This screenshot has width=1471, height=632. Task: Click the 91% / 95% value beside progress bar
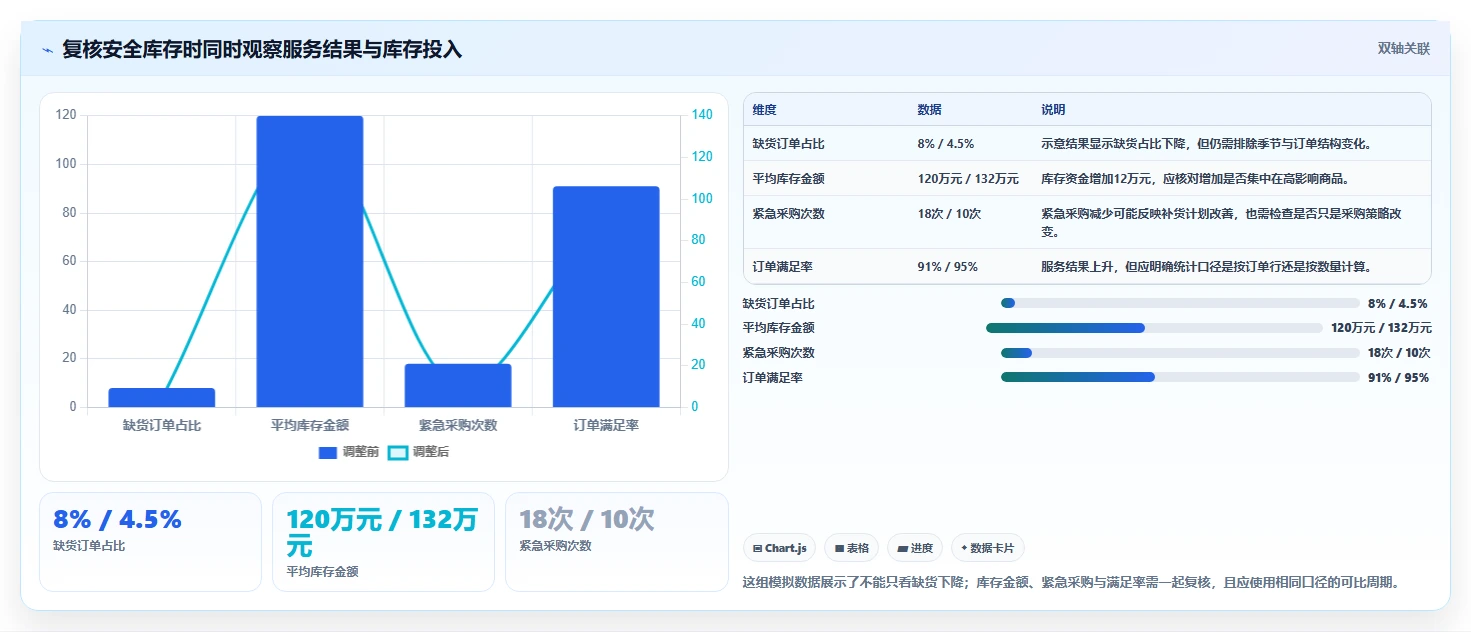pos(1398,378)
